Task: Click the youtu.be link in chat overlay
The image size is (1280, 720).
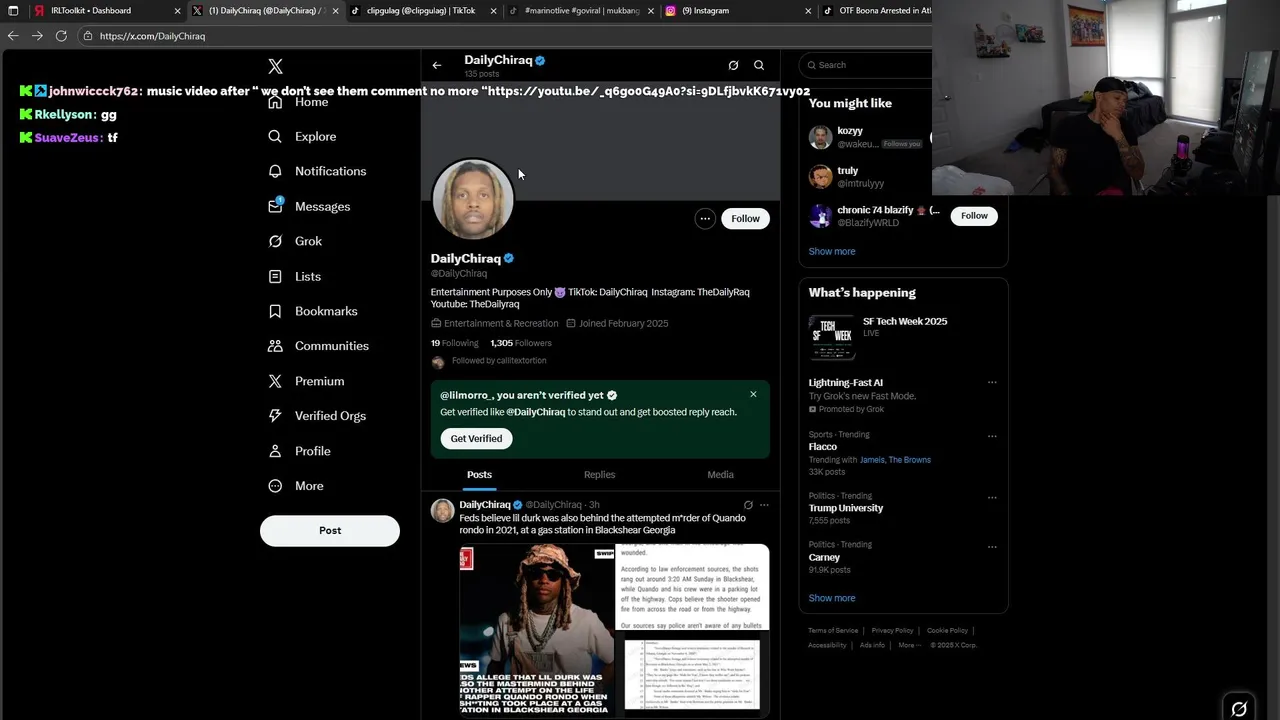Action: point(649,91)
